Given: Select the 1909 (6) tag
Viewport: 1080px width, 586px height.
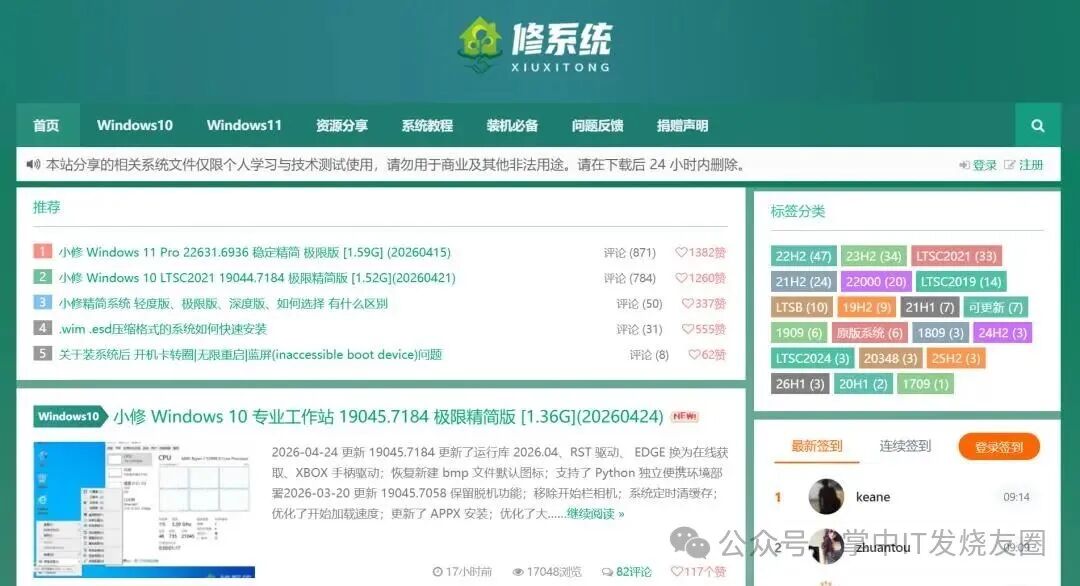Looking at the screenshot, I should tap(799, 333).
